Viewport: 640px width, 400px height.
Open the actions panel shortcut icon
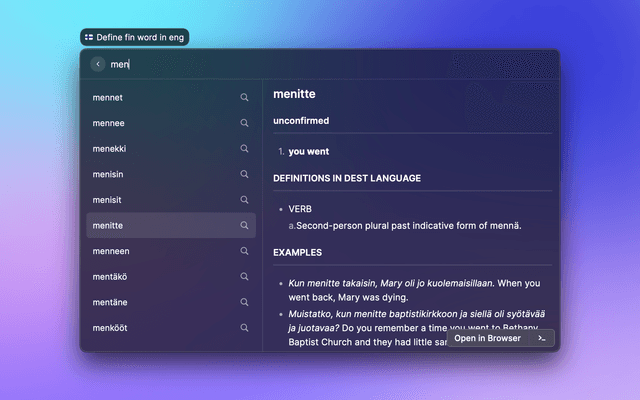click(541, 339)
